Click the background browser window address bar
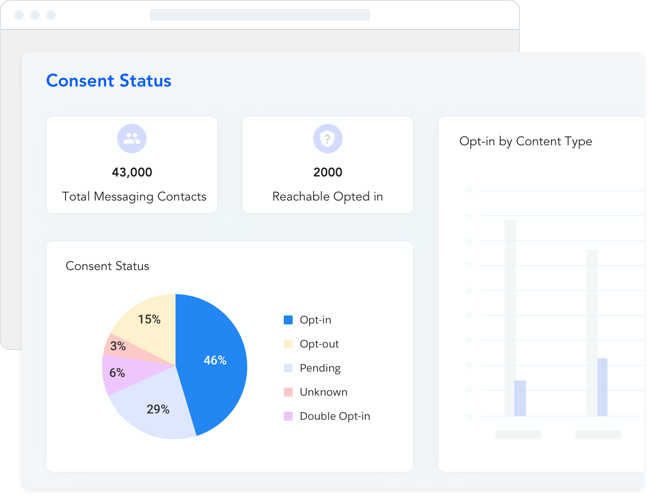The image size is (648, 495). tap(260, 15)
